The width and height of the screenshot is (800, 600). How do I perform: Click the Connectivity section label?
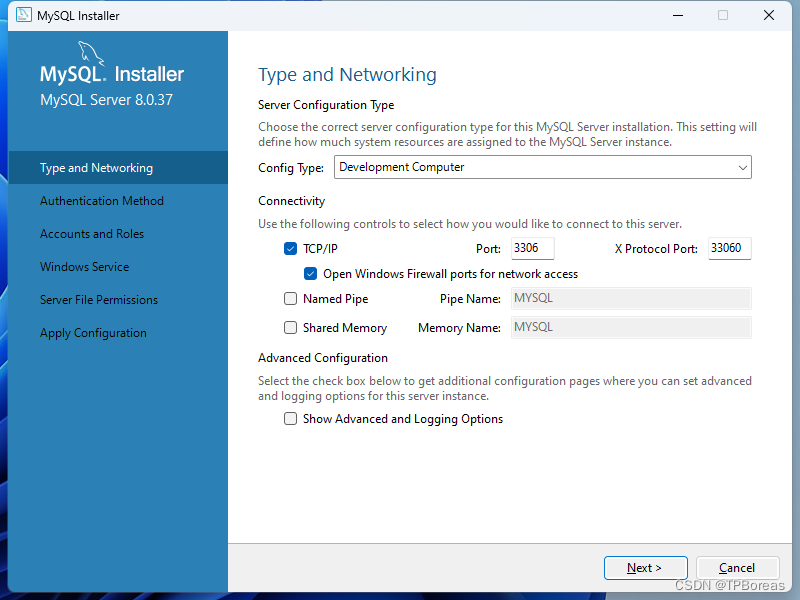(x=291, y=201)
